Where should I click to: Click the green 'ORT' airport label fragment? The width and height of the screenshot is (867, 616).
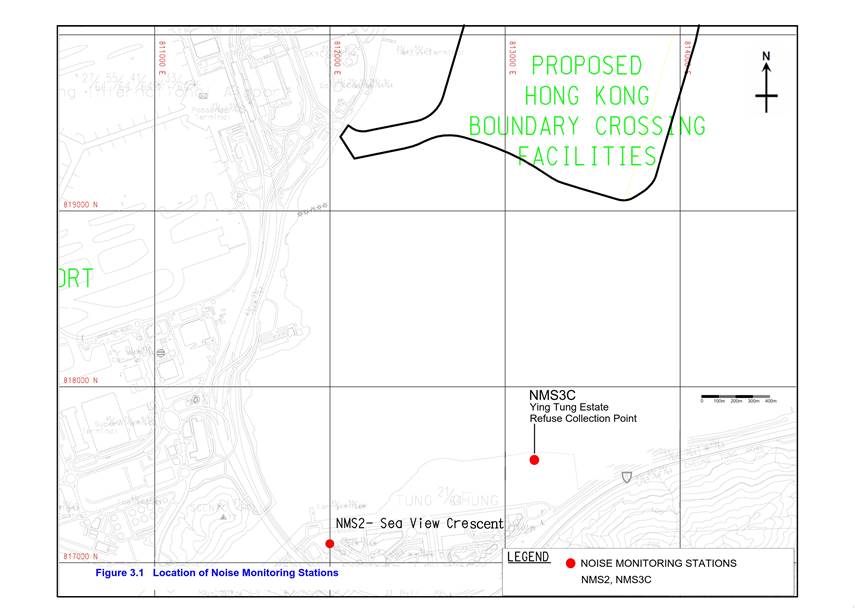pyautogui.click(x=76, y=278)
